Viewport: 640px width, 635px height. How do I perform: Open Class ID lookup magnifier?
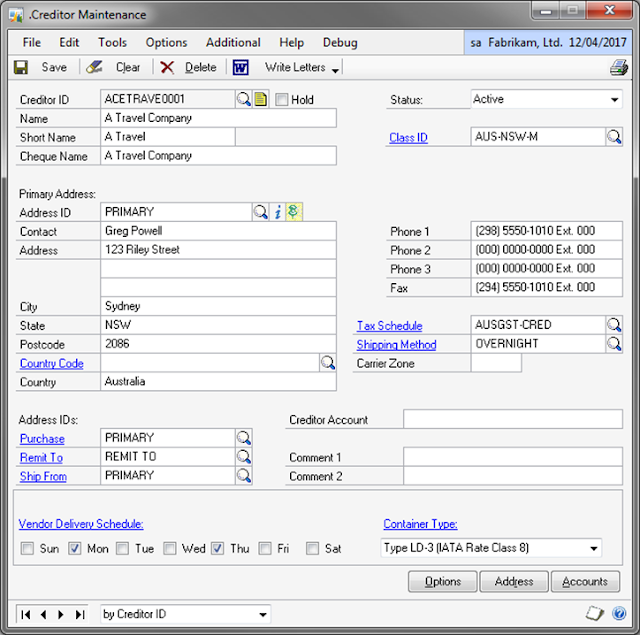click(614, 137)
